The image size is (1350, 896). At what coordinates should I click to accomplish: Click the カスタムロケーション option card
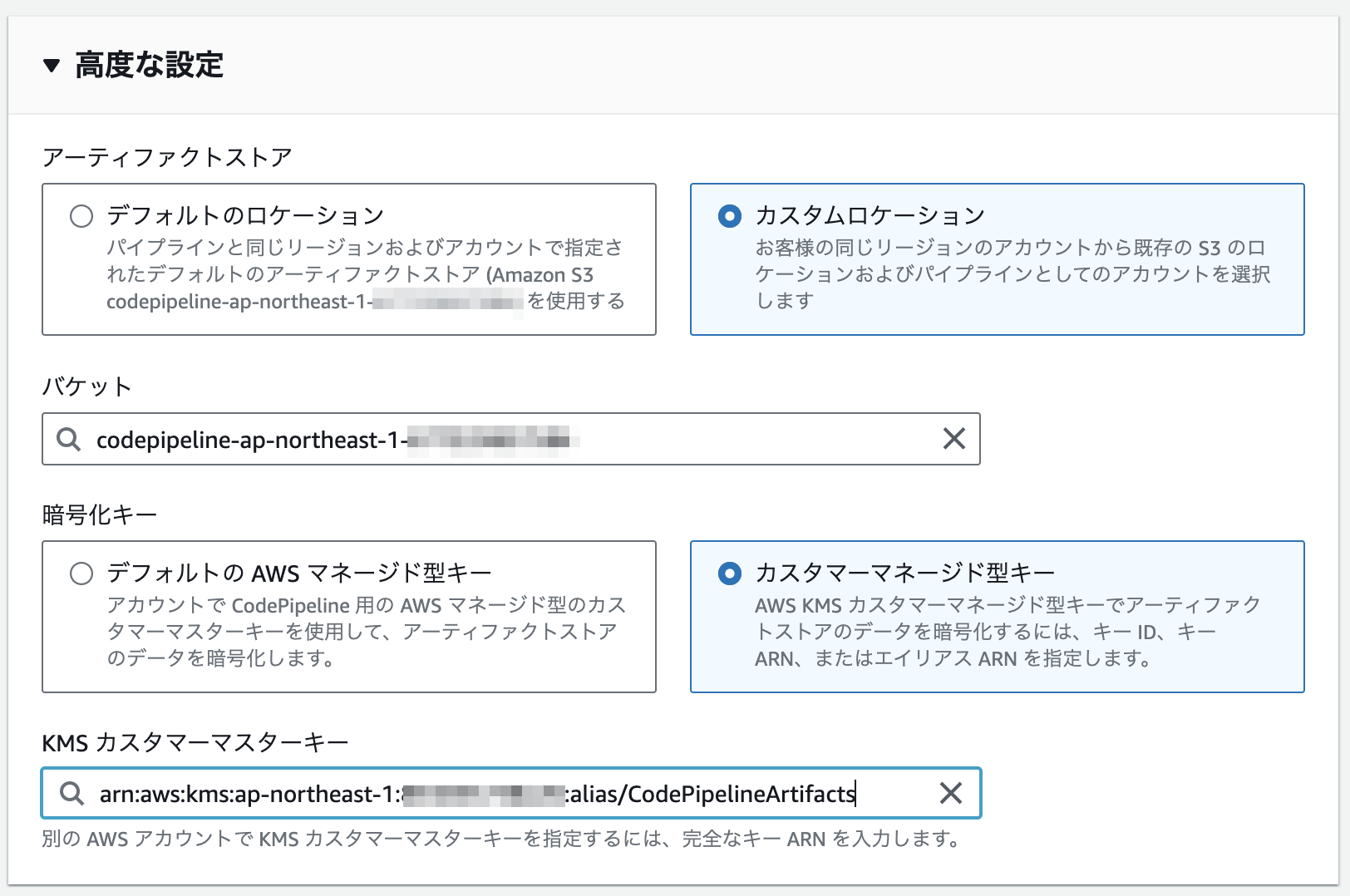click(x=998, y=258)
